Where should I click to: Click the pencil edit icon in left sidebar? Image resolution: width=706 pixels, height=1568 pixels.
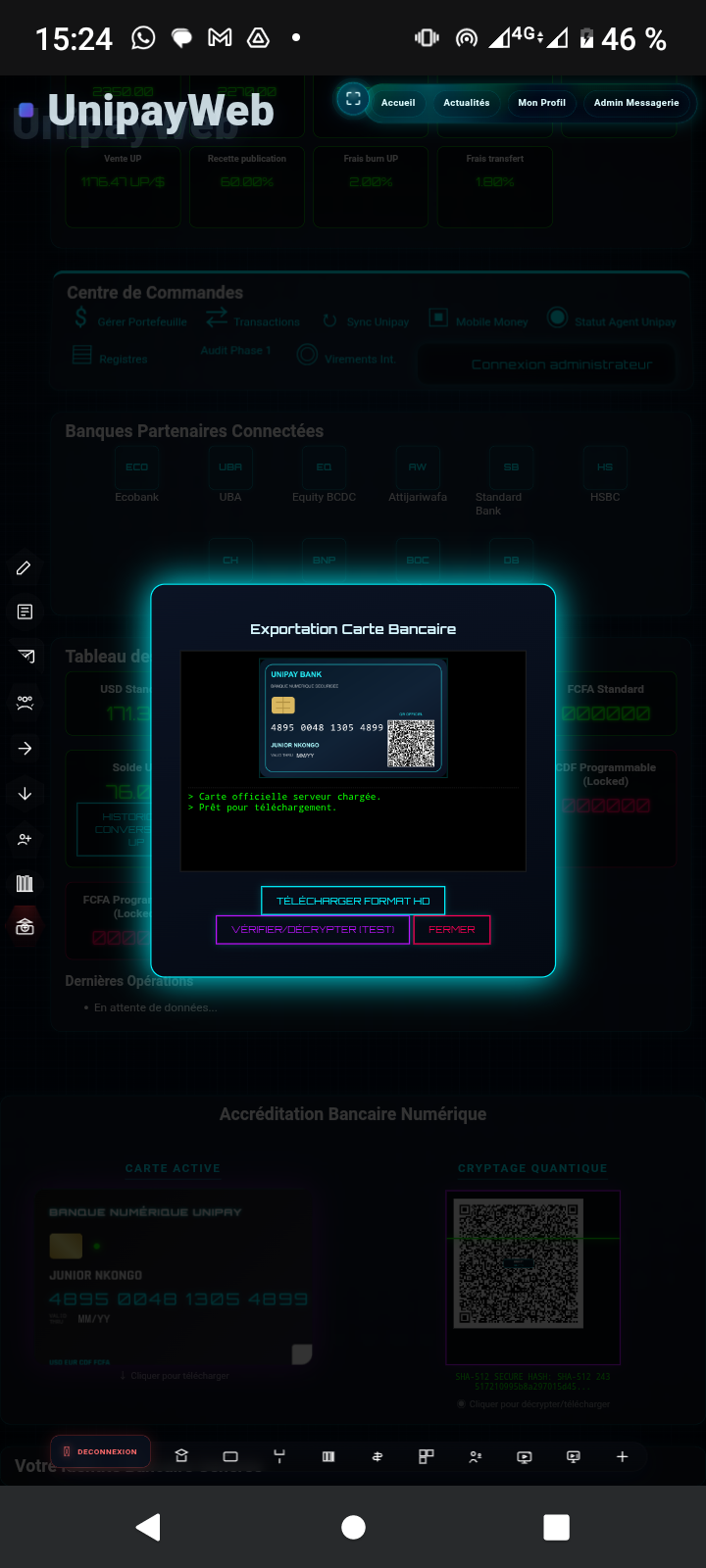click(x=25, y=567)
